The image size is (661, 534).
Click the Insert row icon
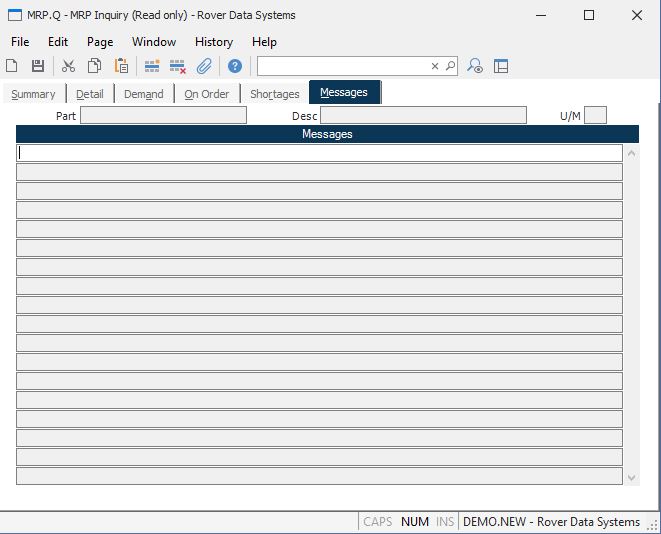pos(152,66)
